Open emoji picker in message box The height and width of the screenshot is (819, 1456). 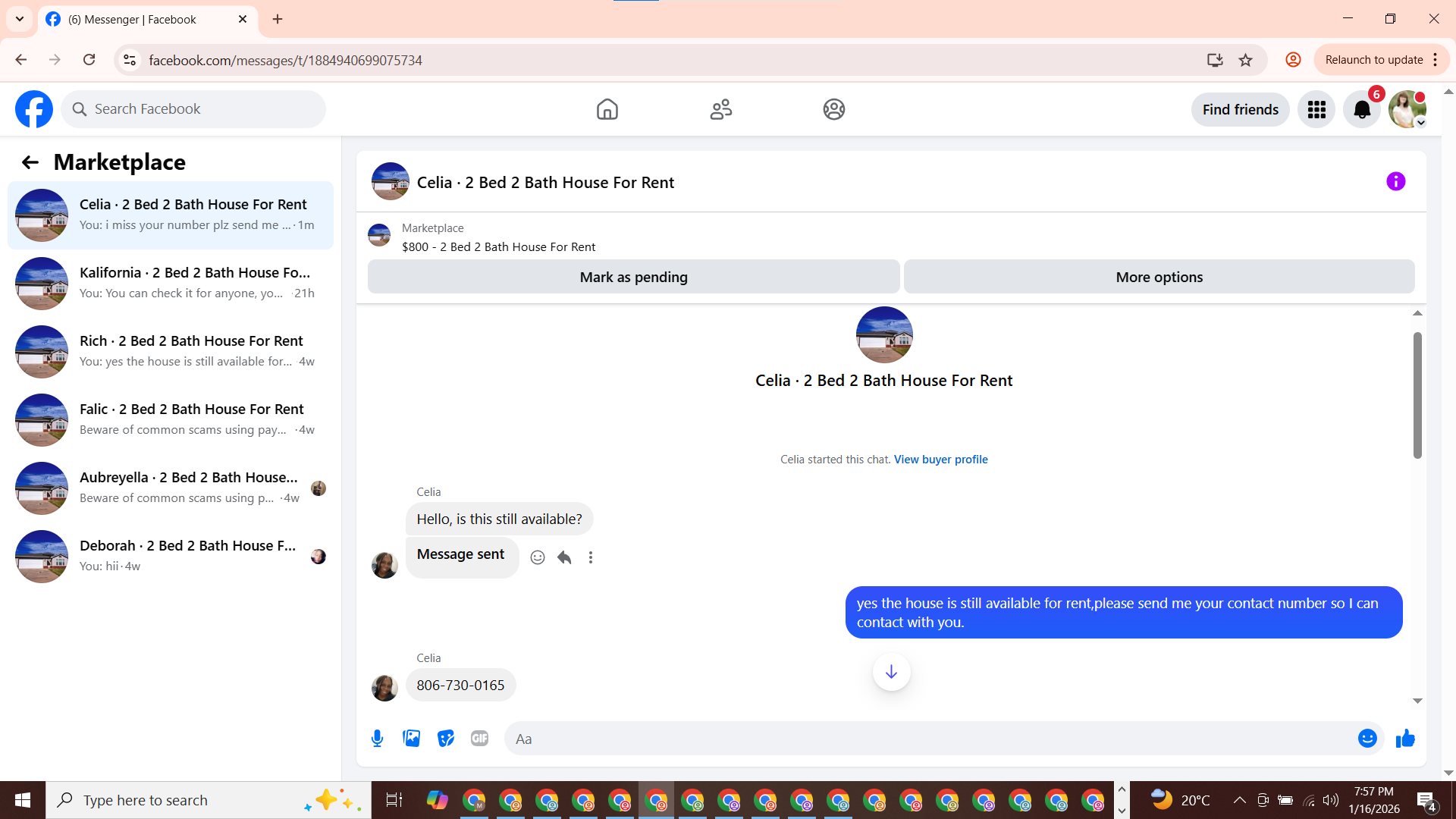[1367, 739]
